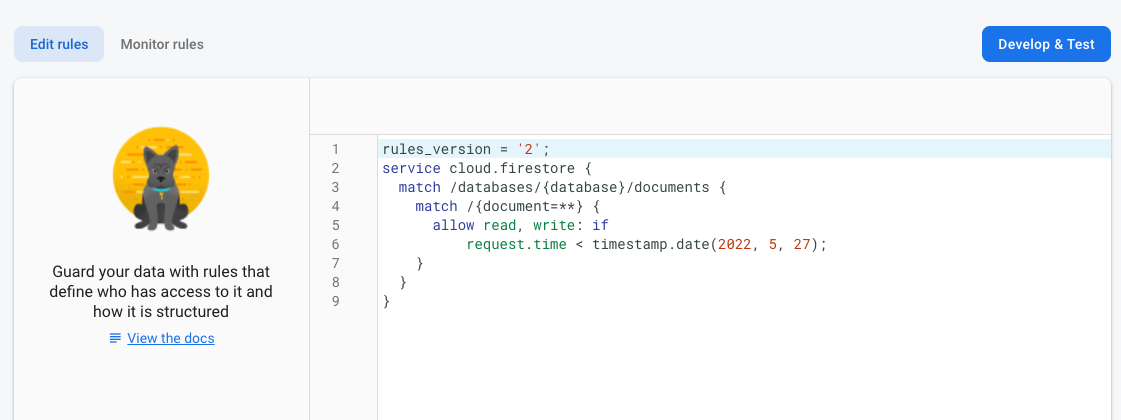Click the 'Guard your data with rules' description text

click(x=161, y=292)
